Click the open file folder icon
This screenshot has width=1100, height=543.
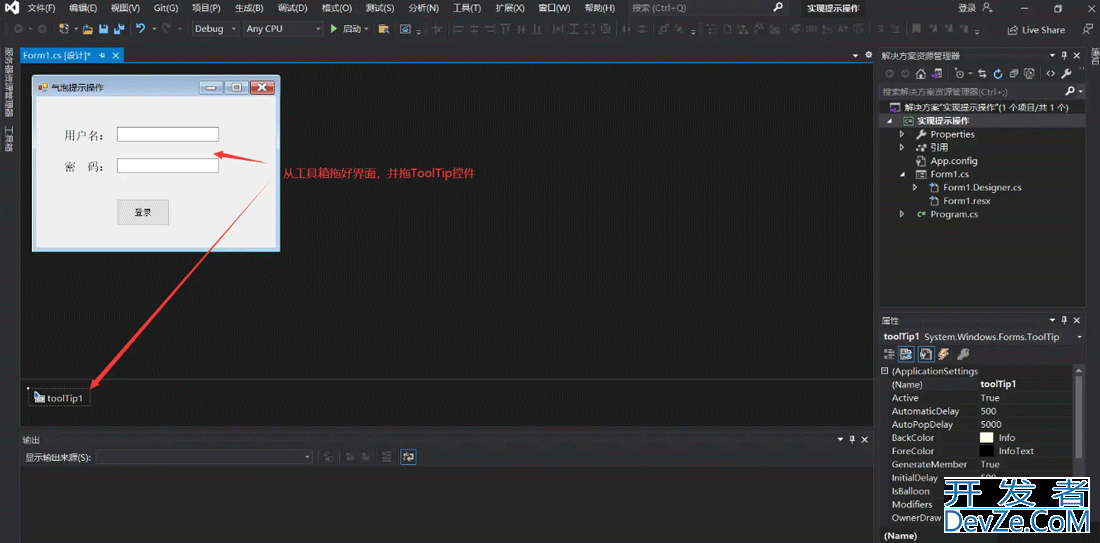pos(88,29)
